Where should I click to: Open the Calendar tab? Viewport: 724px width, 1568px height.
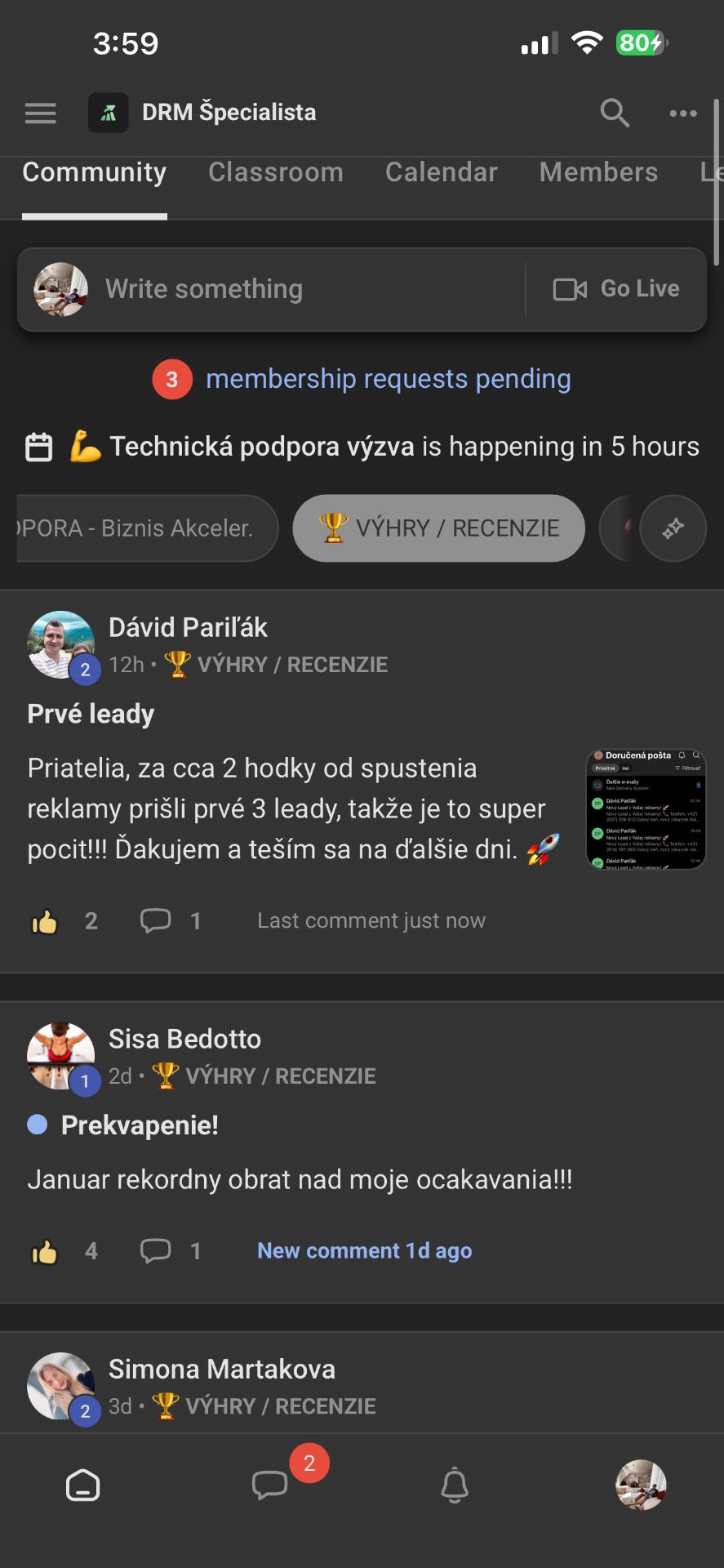coord(442,172)
